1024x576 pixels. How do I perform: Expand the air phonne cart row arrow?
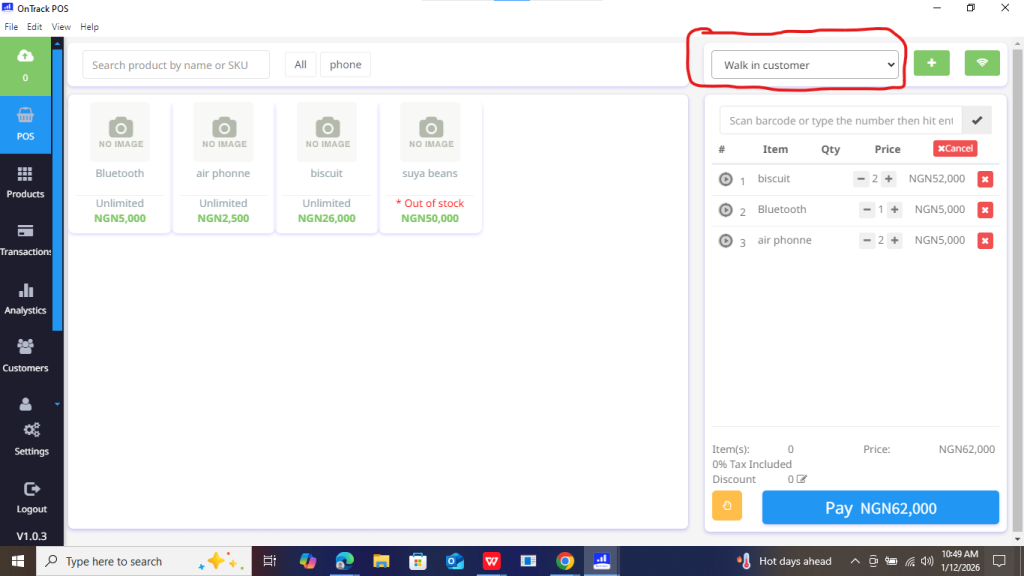726,241
